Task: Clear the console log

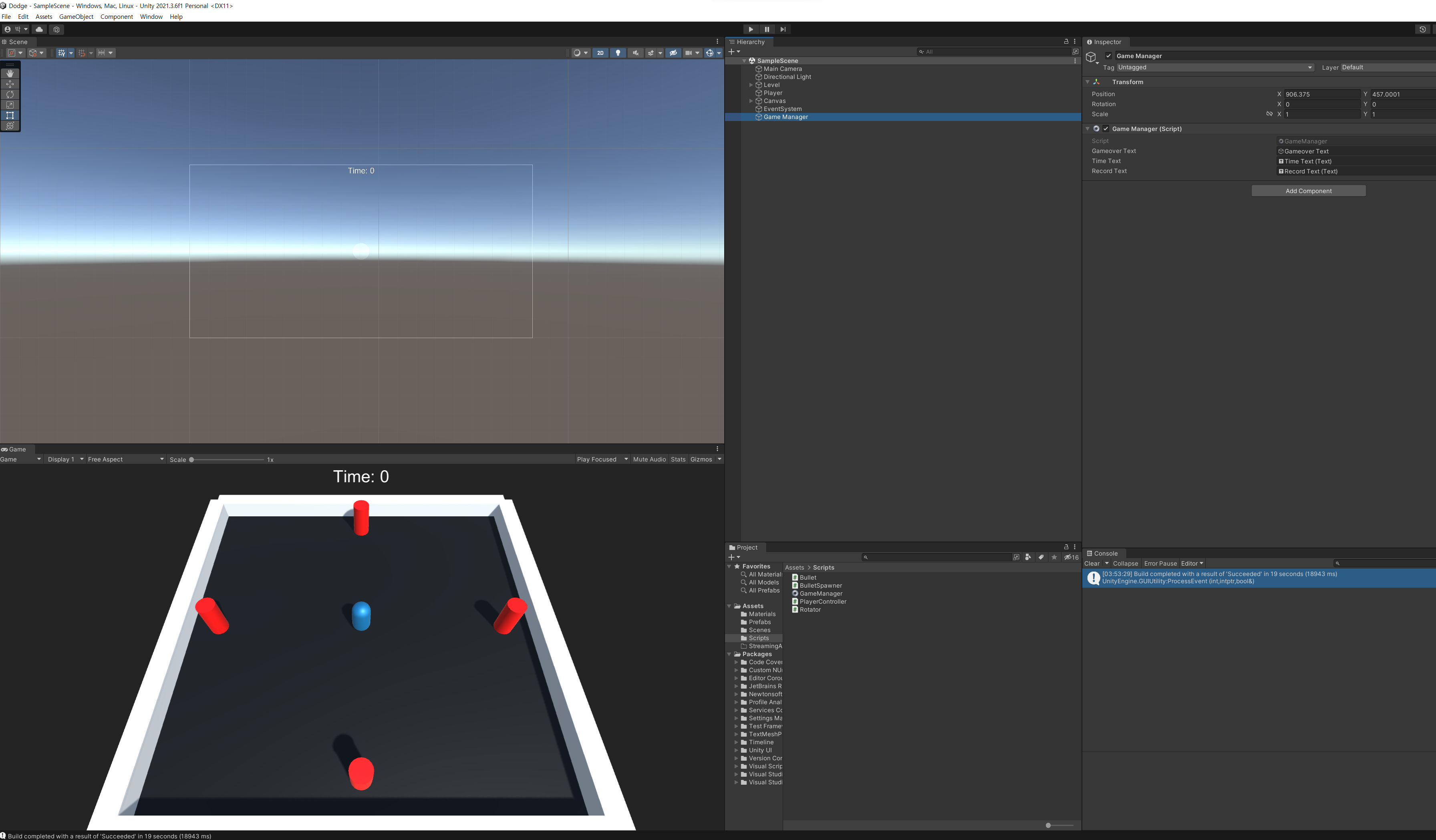Action: pyautogui.click(x=1091, y=564)
